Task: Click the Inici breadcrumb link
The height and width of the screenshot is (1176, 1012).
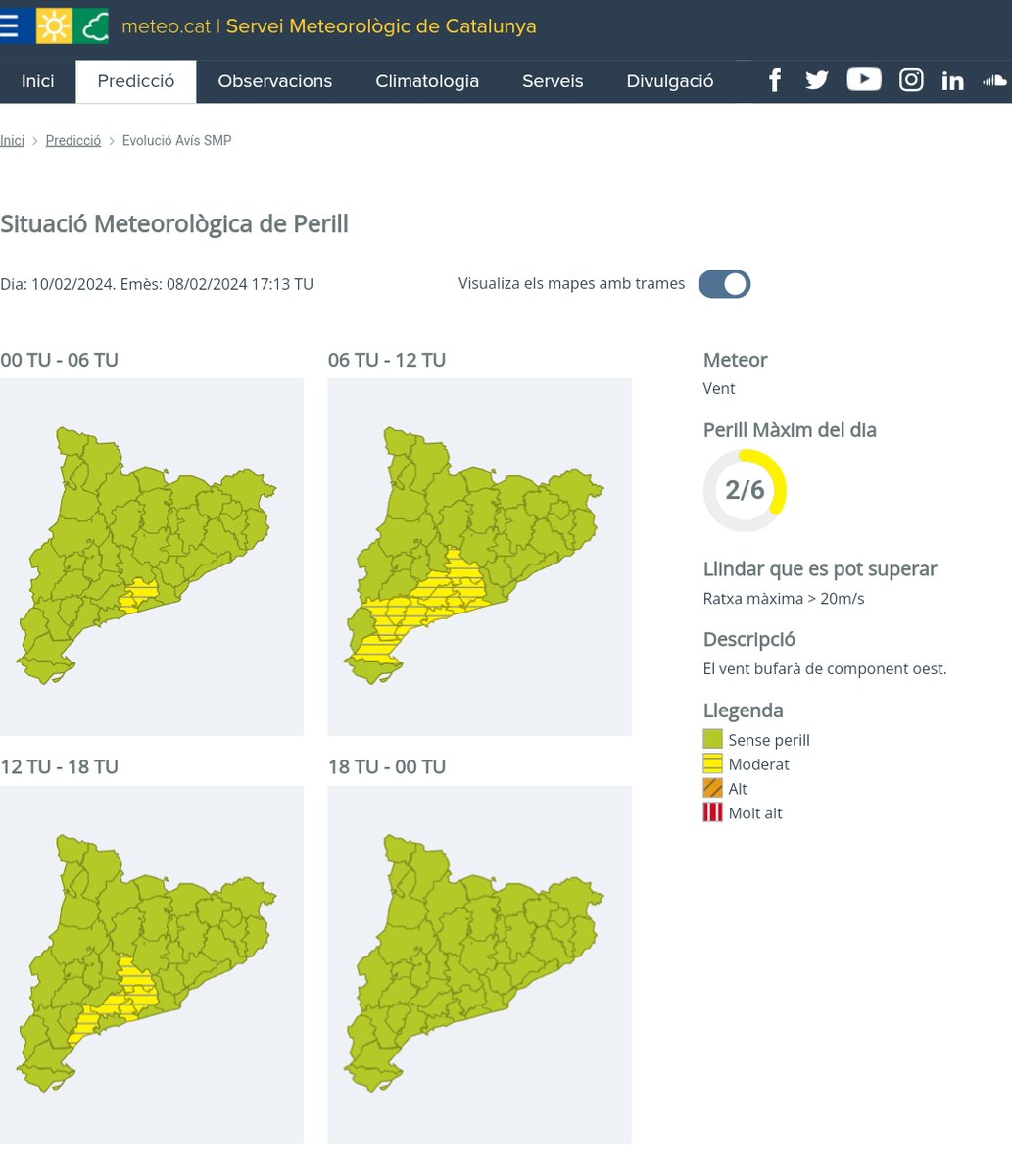Action: coord(12,141)
